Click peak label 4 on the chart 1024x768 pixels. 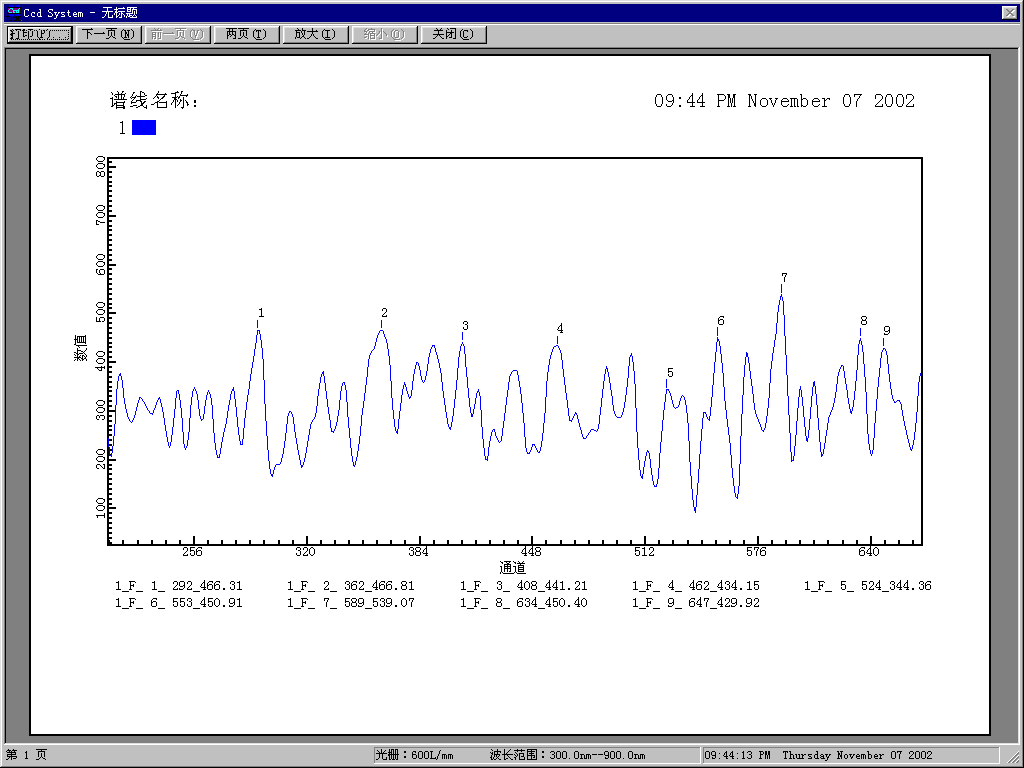[560, 328]
